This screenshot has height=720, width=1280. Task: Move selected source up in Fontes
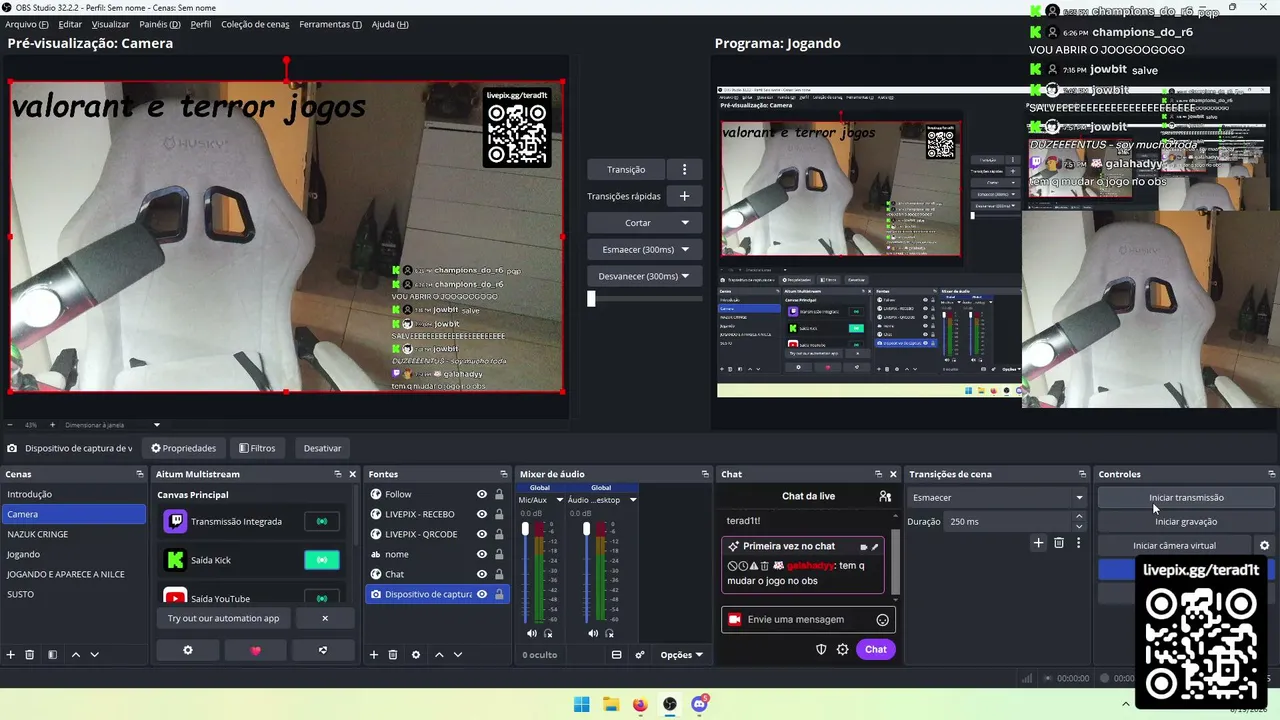click(x=439, y=654)
